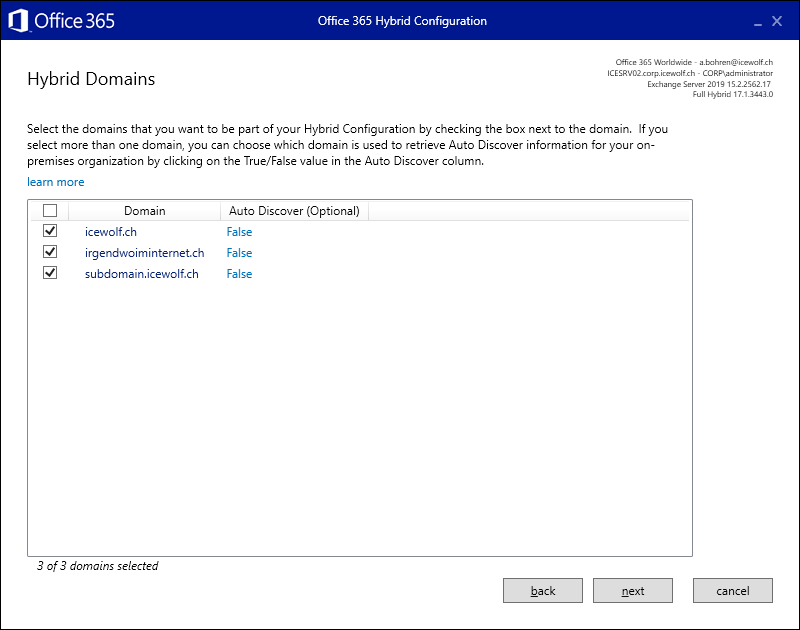800x630 pixels.
Task: Click the '3 of 3 domains selected' status text
Action: 97,566
